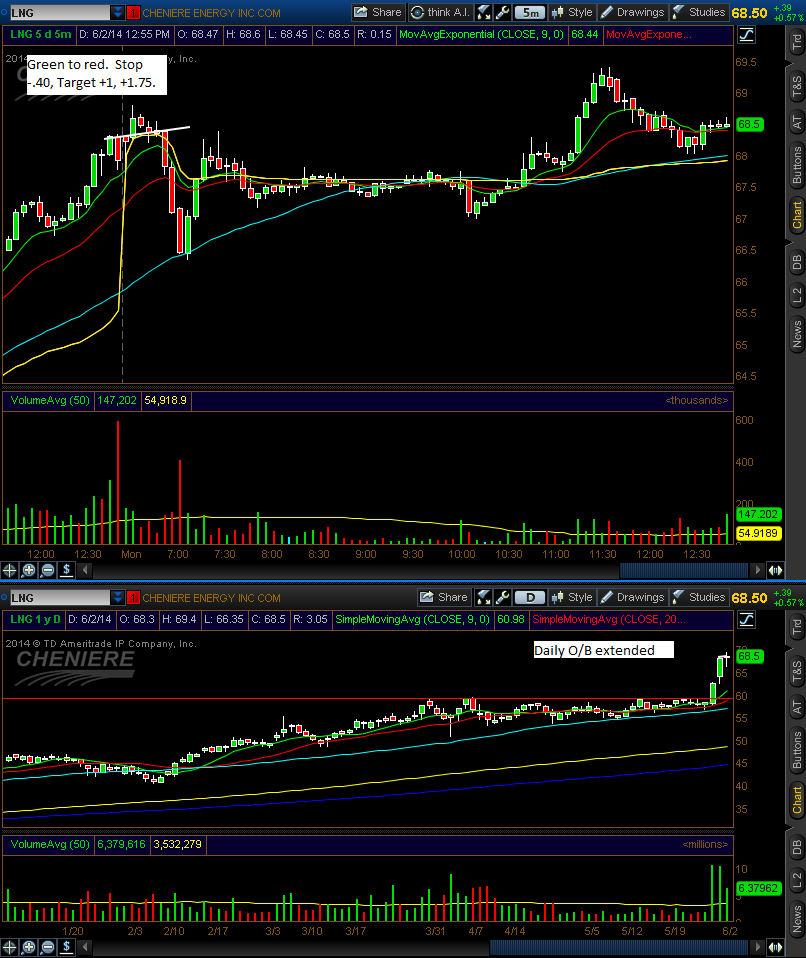The width and height of the screenshot is (806, 958).
Task: Open think A.I. in top chart
Action: click(439, 12)
